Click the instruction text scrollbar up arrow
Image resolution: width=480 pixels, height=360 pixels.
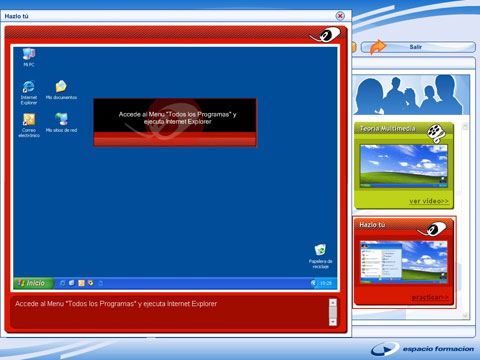pyautogui.click(x=333, y=302)
